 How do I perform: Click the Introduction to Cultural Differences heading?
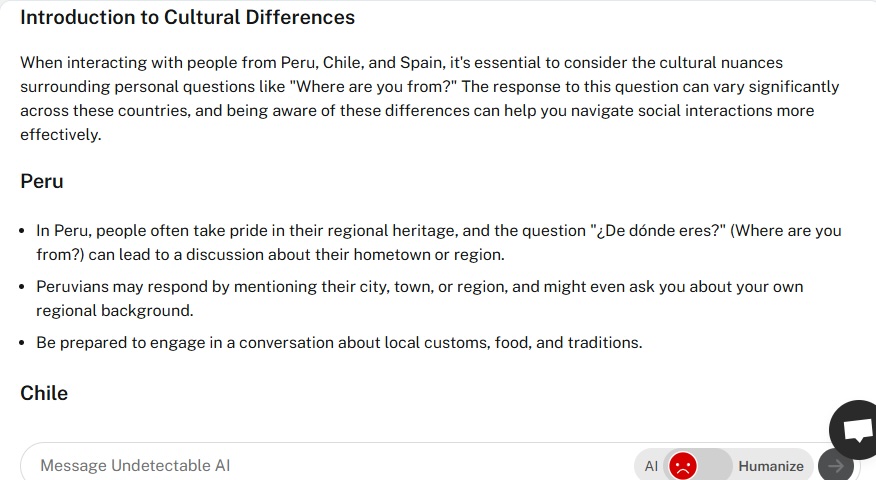pyautogui.click(x=187, y=17)
